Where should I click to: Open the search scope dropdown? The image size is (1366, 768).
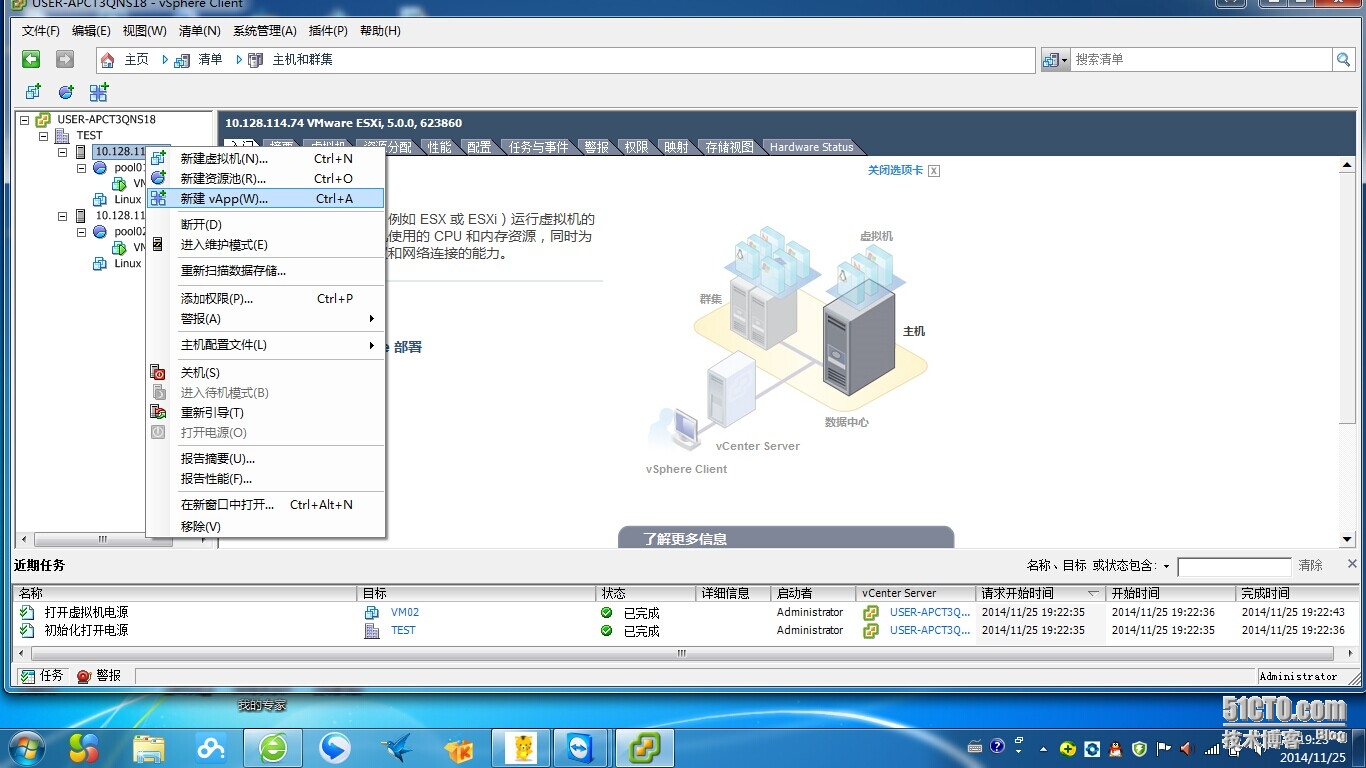coord(1056,60)
